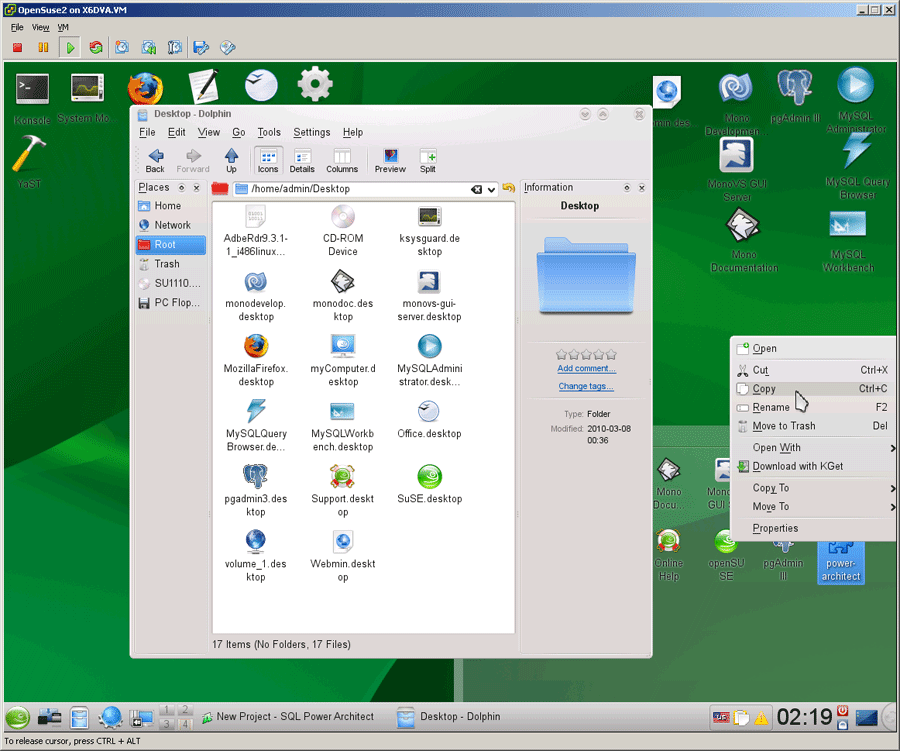Open Trash in Places panel
The height and width of the screenshot is (751, 900).
170,264
